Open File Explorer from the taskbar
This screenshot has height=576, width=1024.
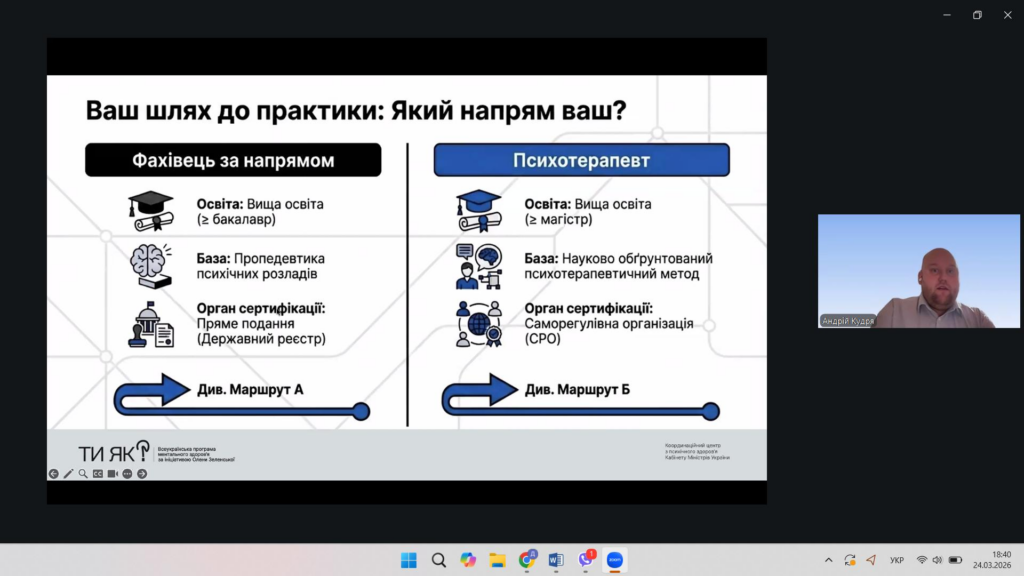coord(497,560)
